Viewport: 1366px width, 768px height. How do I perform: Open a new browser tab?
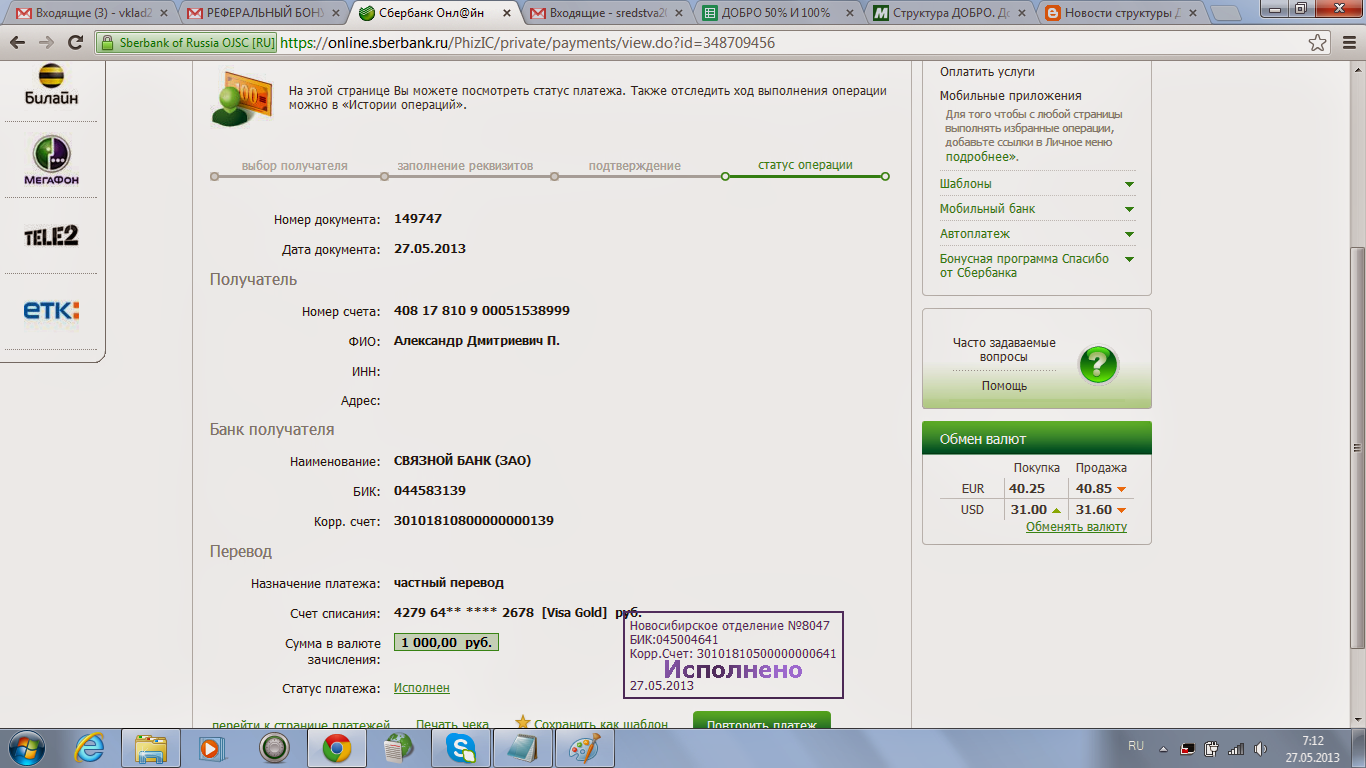pos(1228,14)
